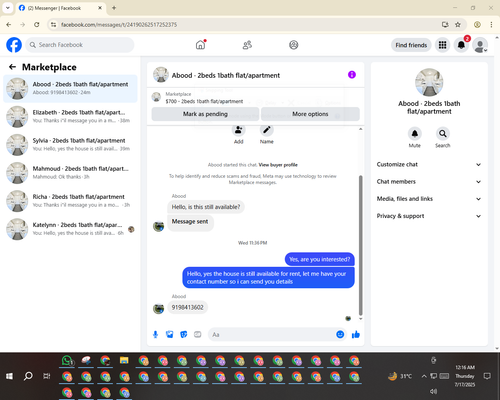This screenshot has height=400, width=500.
Task: Click the browser address bar
Action: click(247, 25)
